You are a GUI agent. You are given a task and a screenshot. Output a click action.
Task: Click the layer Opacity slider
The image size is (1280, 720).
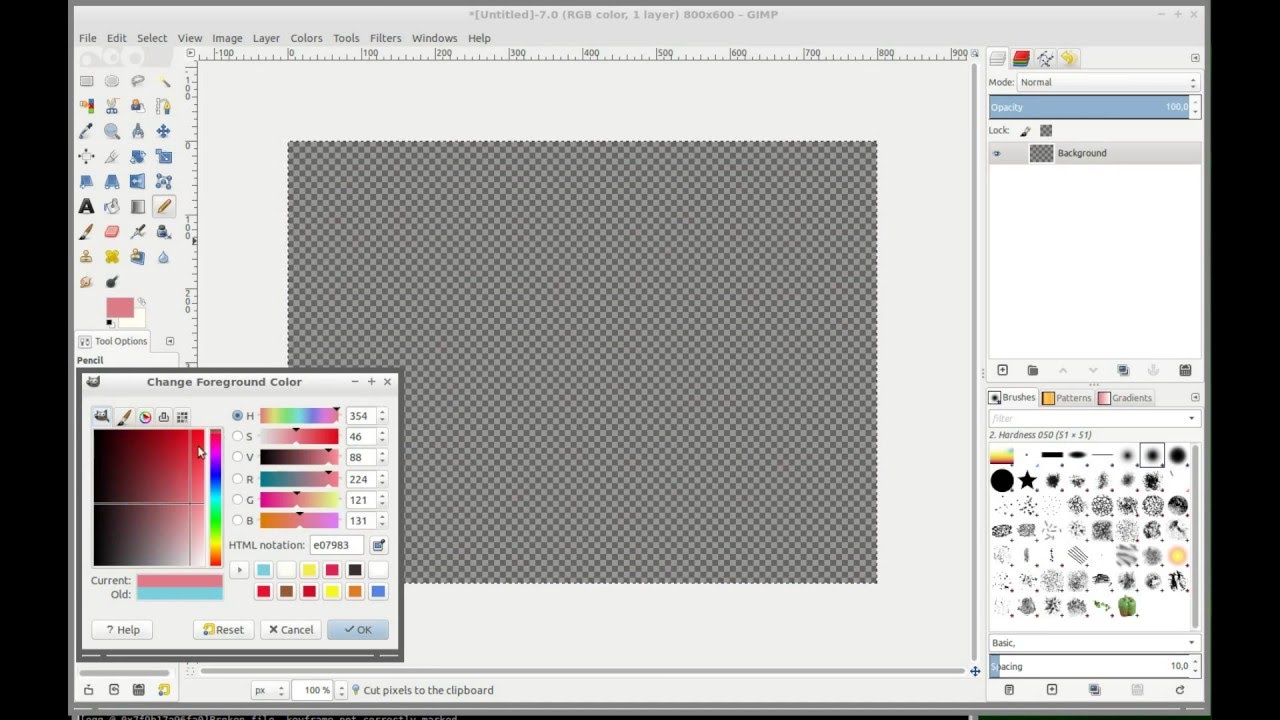point(1089,107)
